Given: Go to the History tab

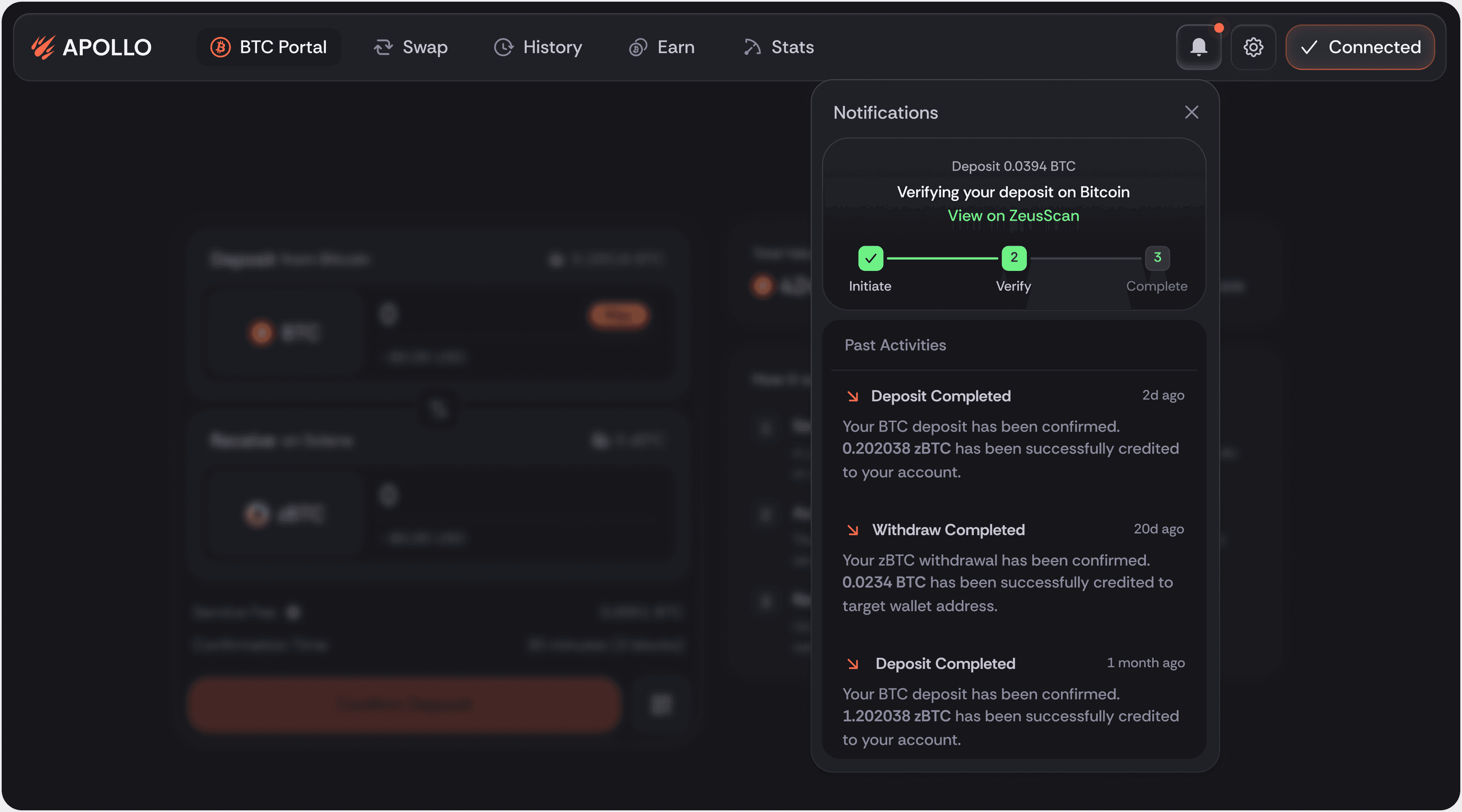Looking at the screenshot, I should [x=538, y=47].
